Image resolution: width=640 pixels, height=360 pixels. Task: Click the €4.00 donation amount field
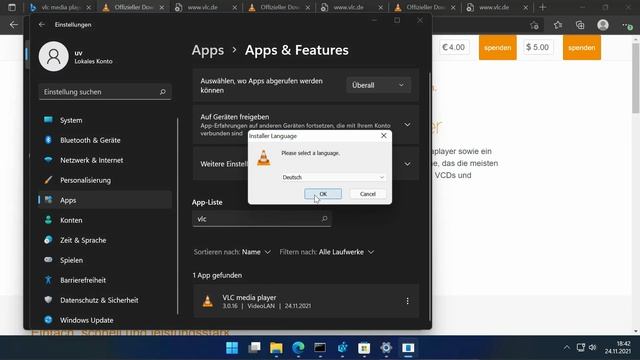pos(454,47)
